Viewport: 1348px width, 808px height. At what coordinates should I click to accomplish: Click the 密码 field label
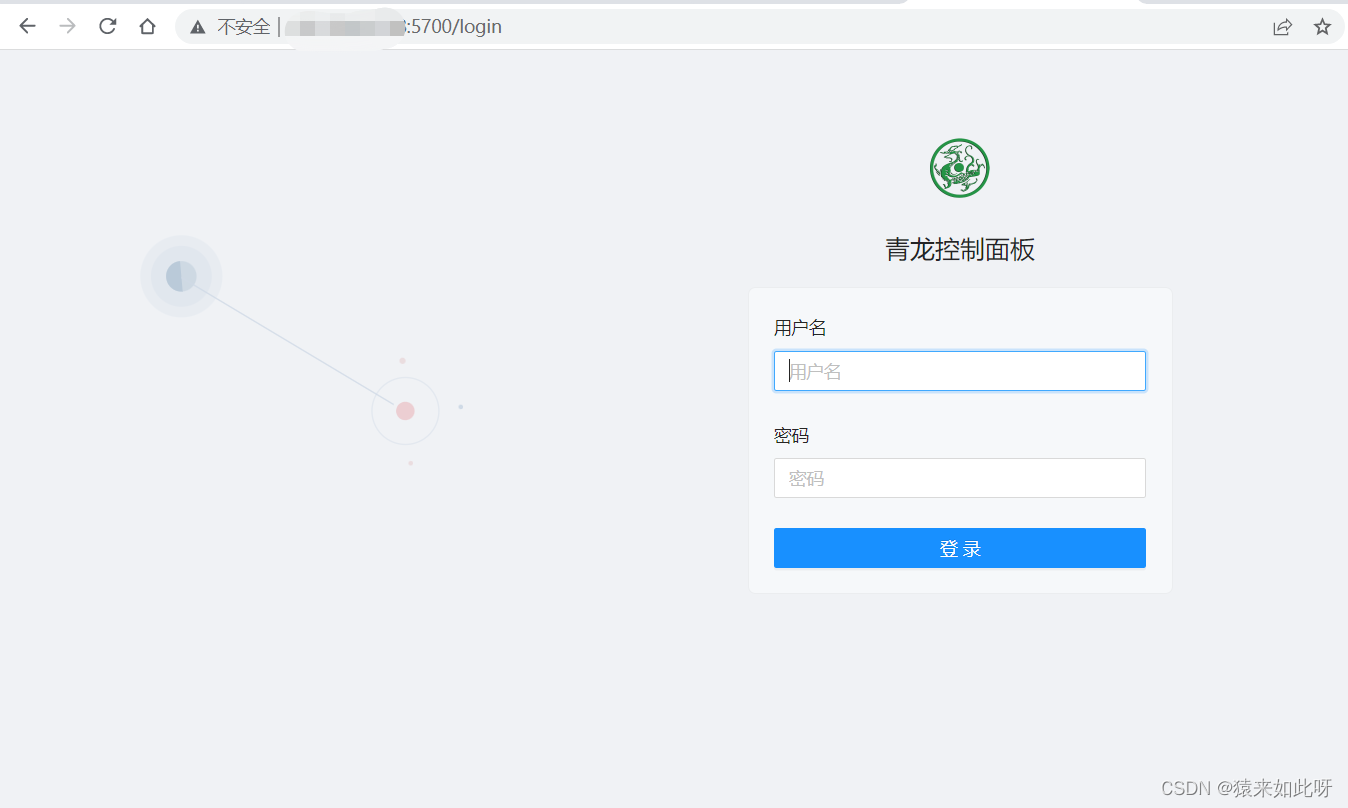(791, 436)
